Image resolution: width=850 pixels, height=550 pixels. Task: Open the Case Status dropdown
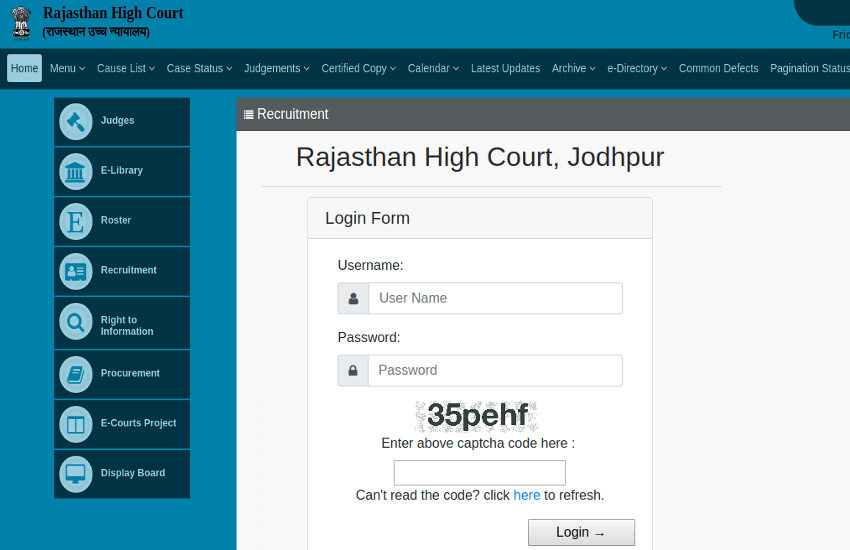[199, 69]
